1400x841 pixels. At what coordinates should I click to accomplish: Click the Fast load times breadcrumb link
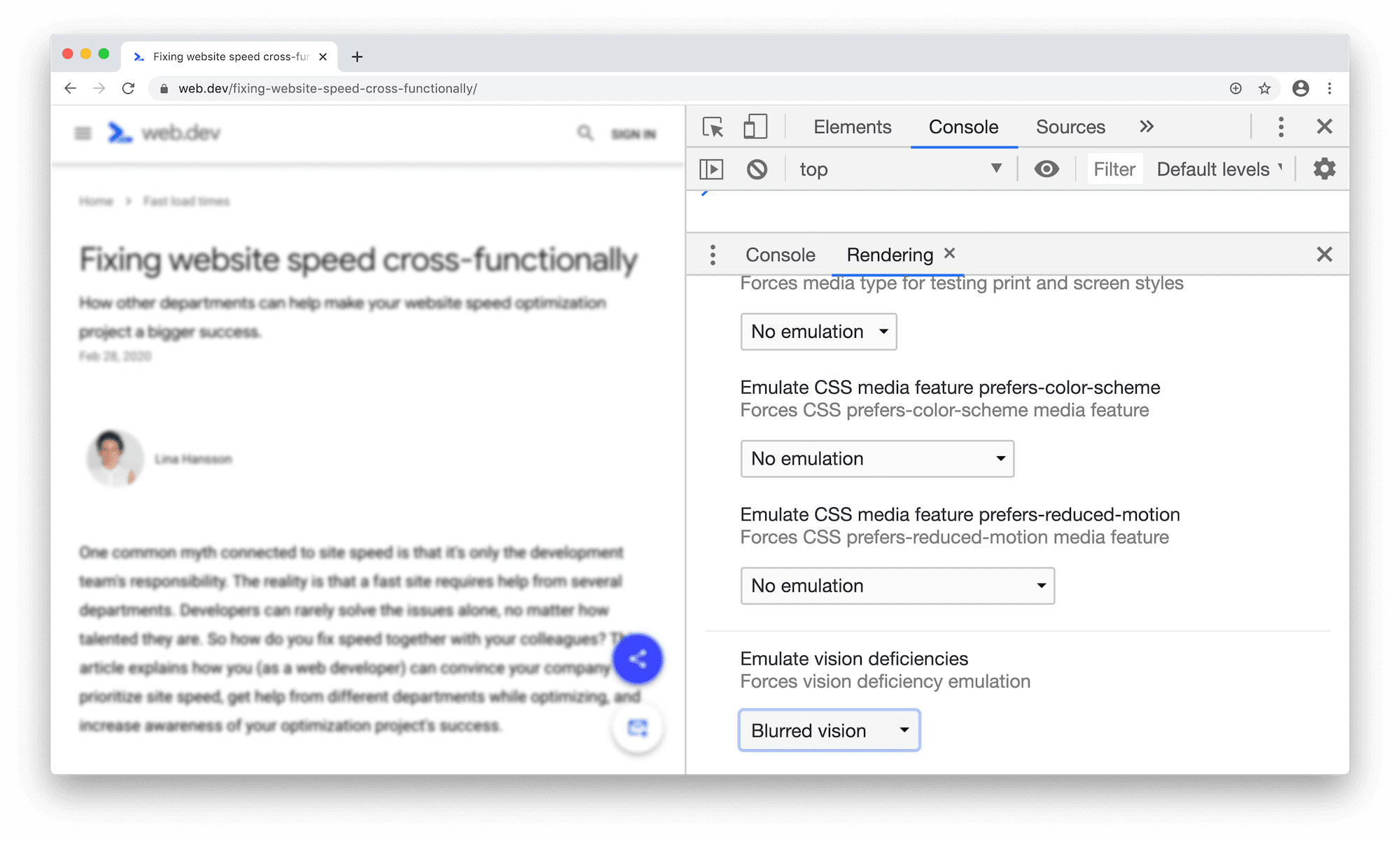[186, 201]
